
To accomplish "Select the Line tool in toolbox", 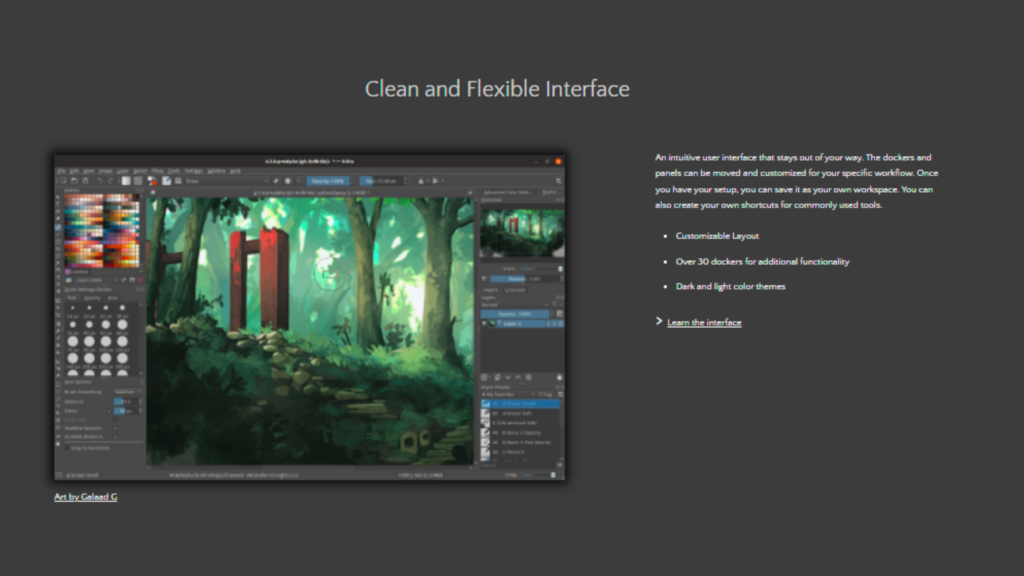I will click(57, 234).
